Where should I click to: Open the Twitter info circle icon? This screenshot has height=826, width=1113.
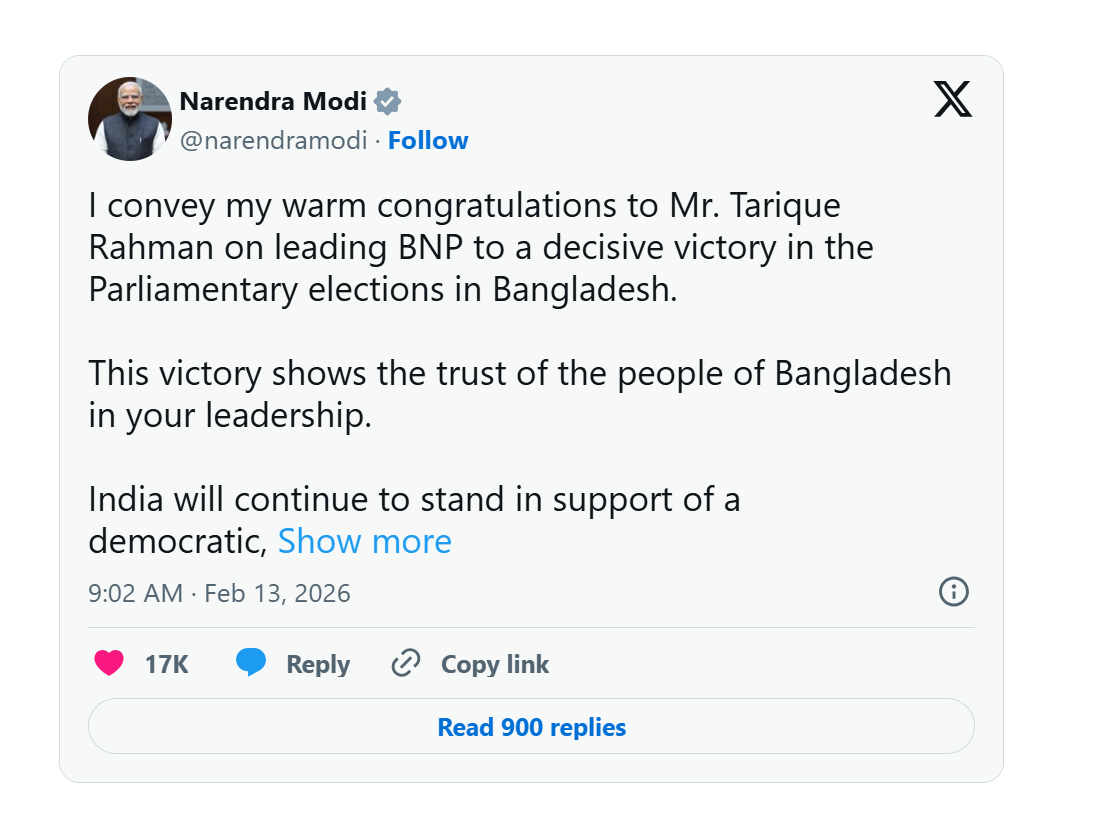tap(953, 591)
